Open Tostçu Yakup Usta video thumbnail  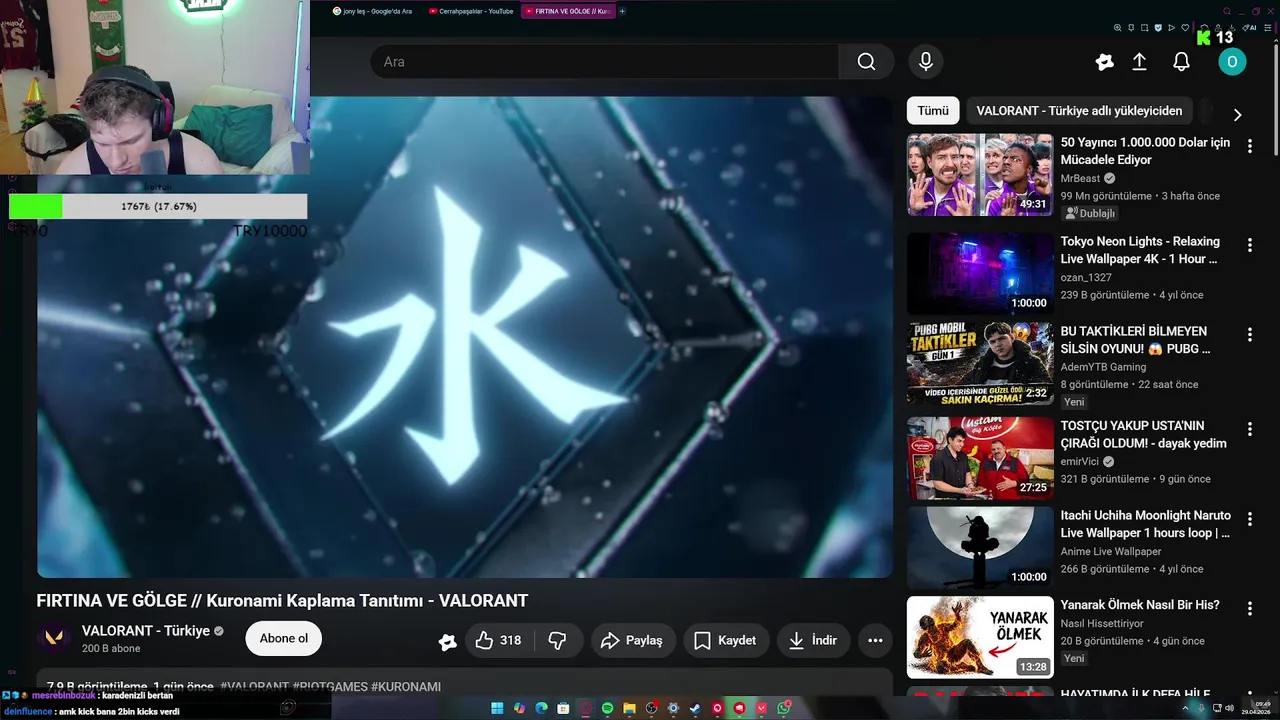point(980,457)
